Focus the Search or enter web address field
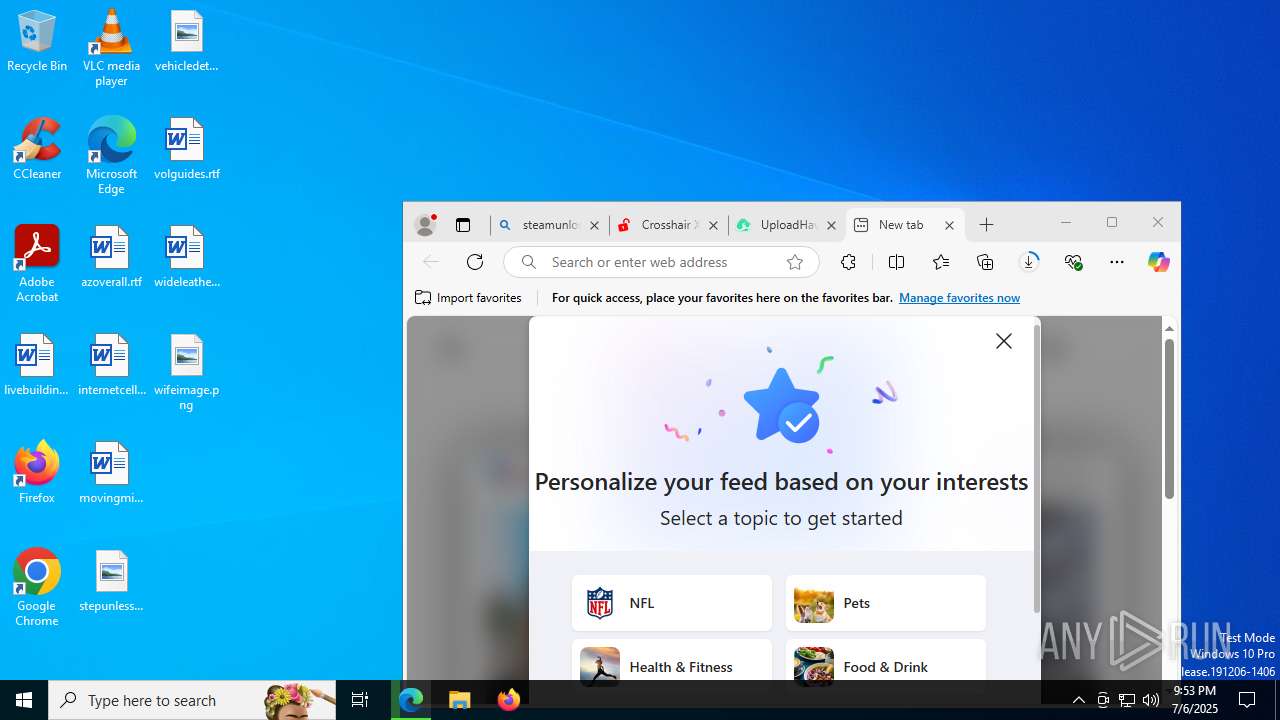The image size is (1280, 720). tap(661, 262)
